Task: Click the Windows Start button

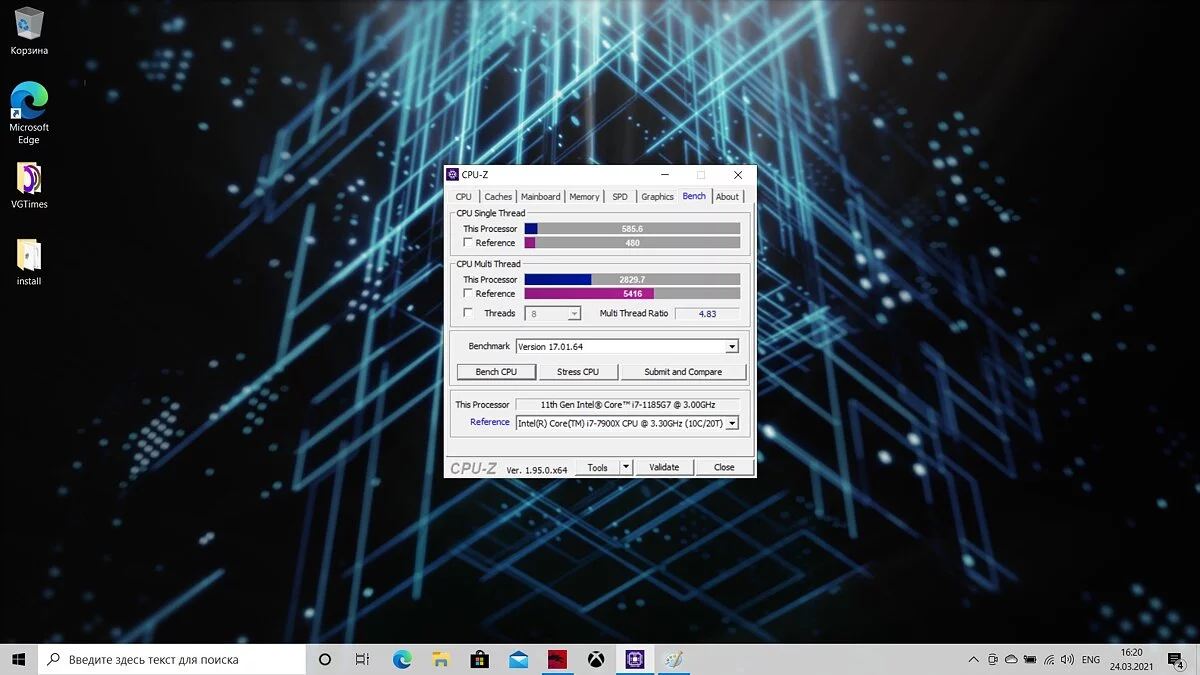Action: click(19, 660)
